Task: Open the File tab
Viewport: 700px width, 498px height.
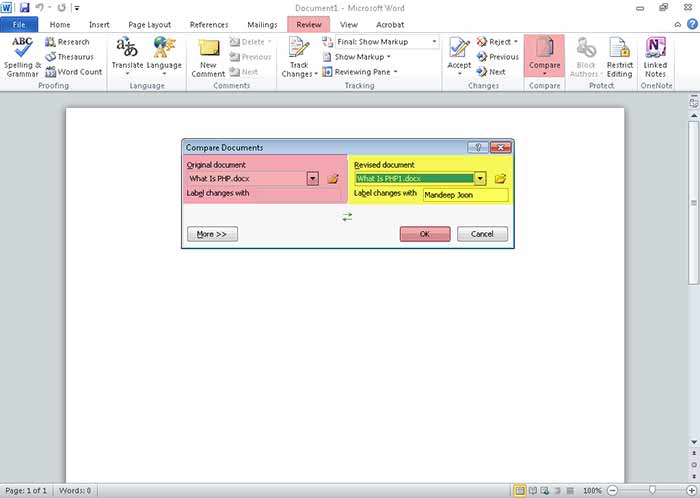Action: [x=19, y=25]
